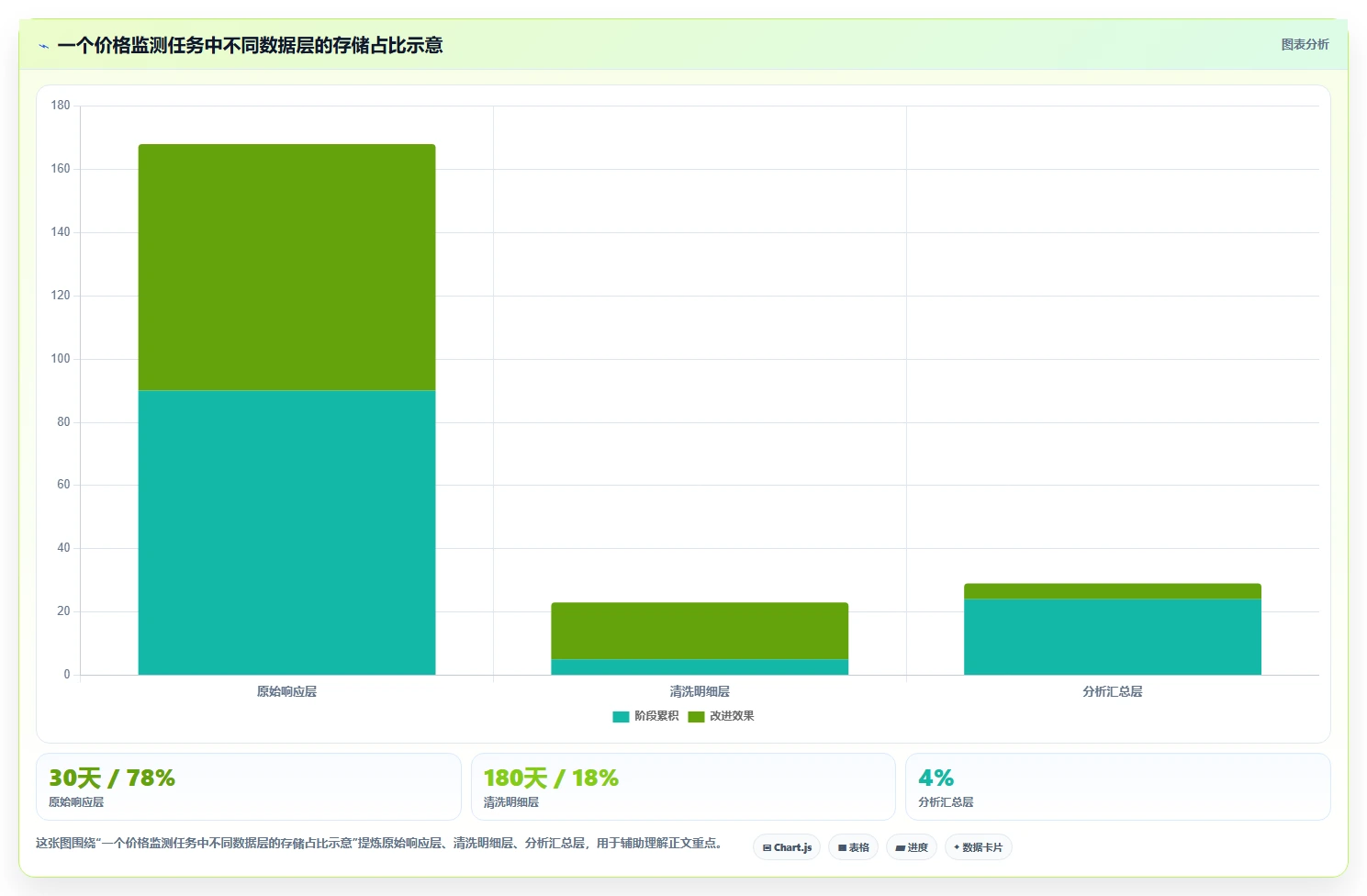
Task: Click the 100 y-axis tick label
Action: click(x=61, y=359)
